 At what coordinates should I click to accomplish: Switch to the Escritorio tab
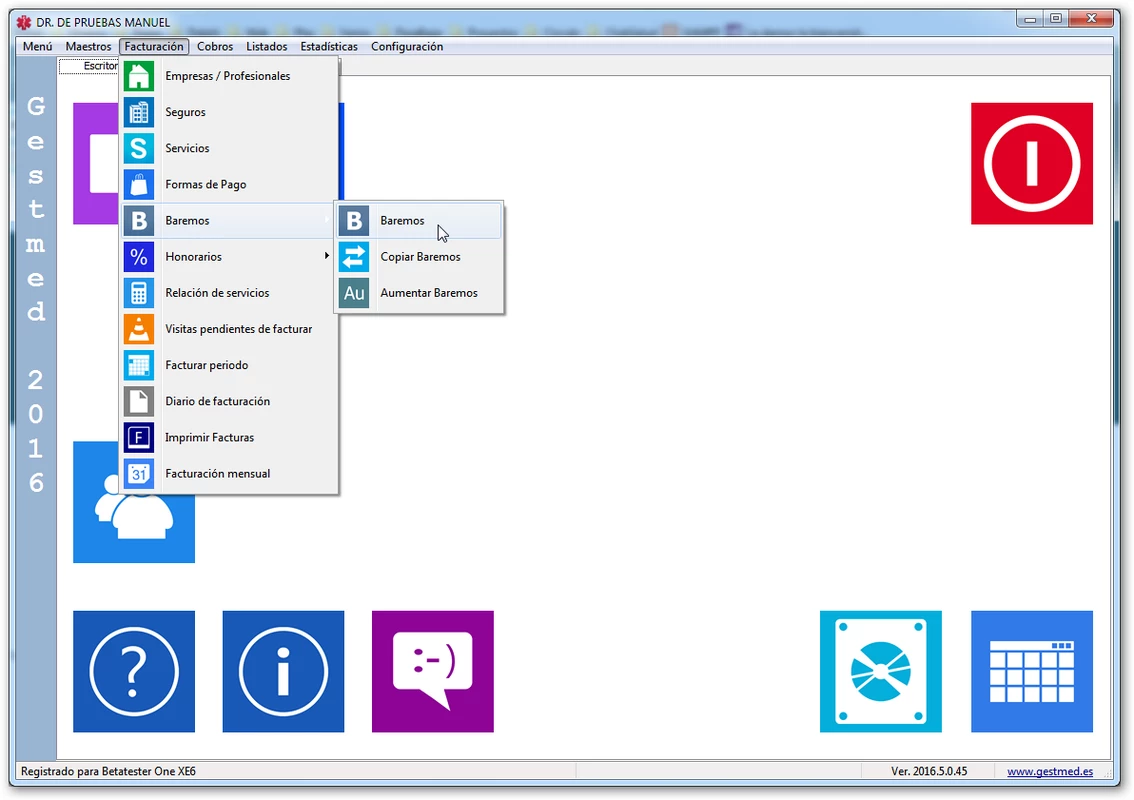[90, 66]
